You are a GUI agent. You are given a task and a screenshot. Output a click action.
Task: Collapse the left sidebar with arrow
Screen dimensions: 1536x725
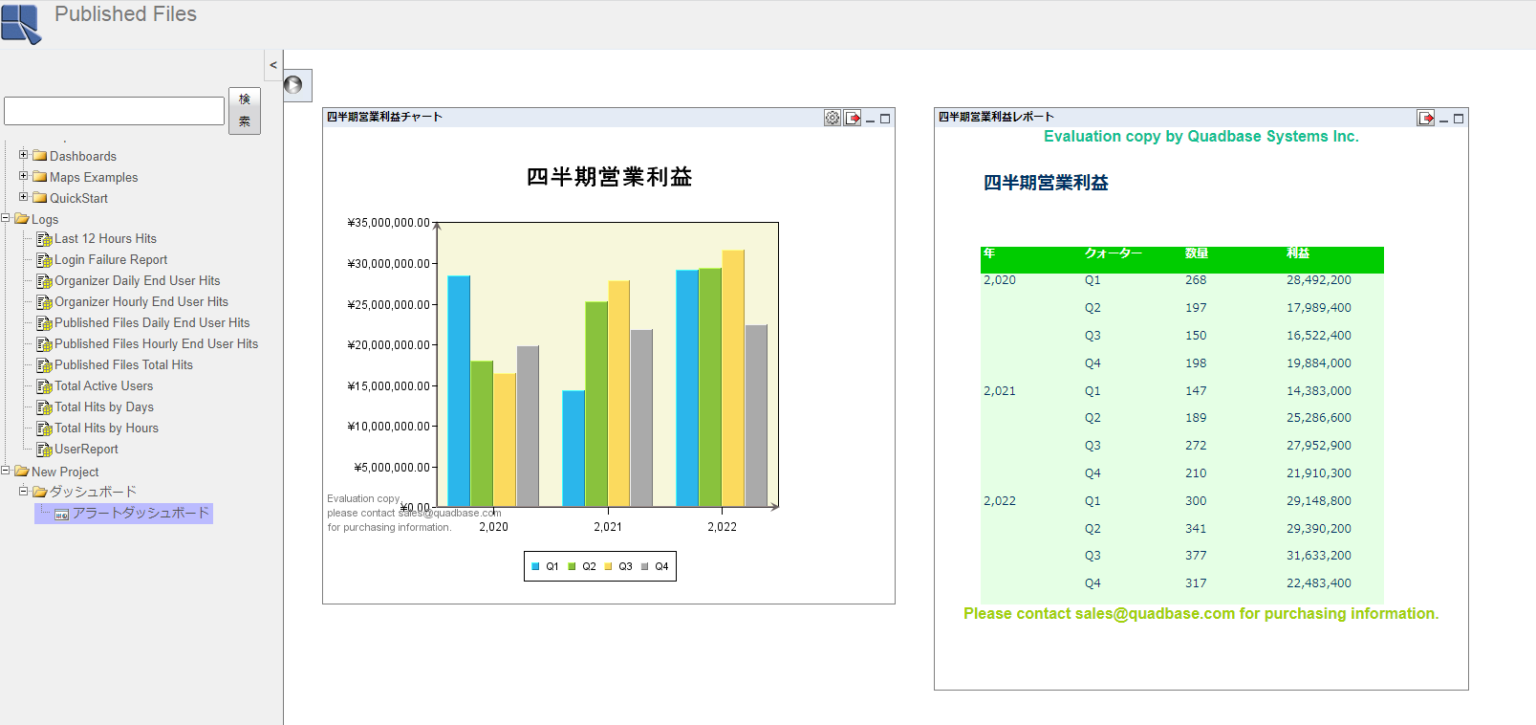pyautogui.click(x=273, y=65)
